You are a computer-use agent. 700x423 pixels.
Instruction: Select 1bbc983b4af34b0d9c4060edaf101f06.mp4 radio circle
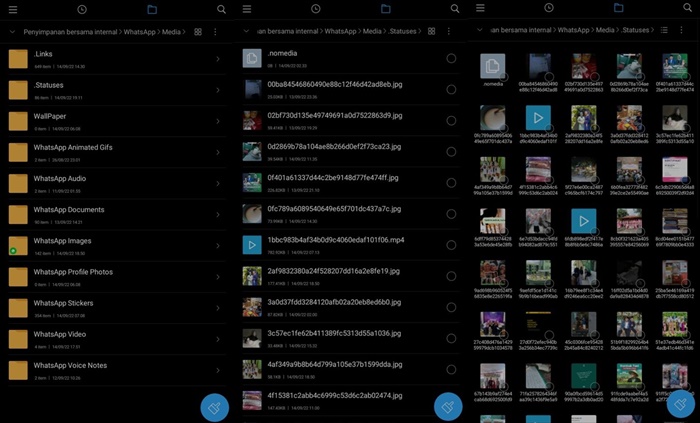point(451,245)
